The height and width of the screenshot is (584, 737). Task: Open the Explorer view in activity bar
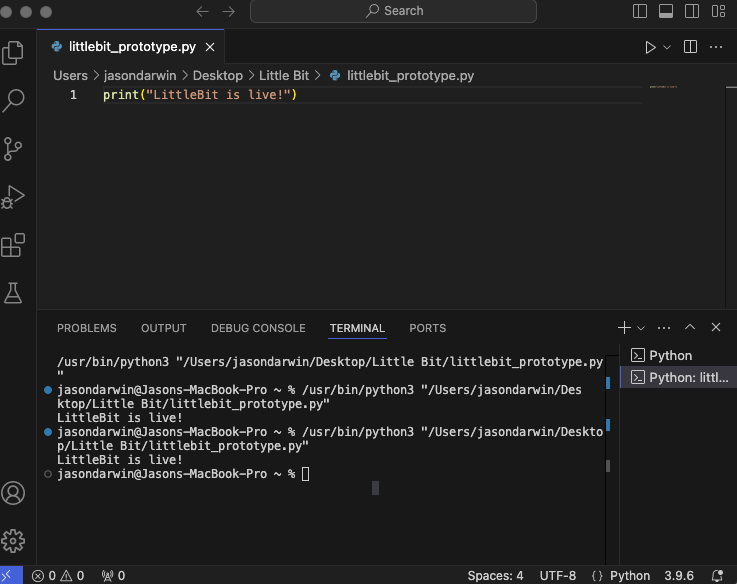tap(13, 53)
